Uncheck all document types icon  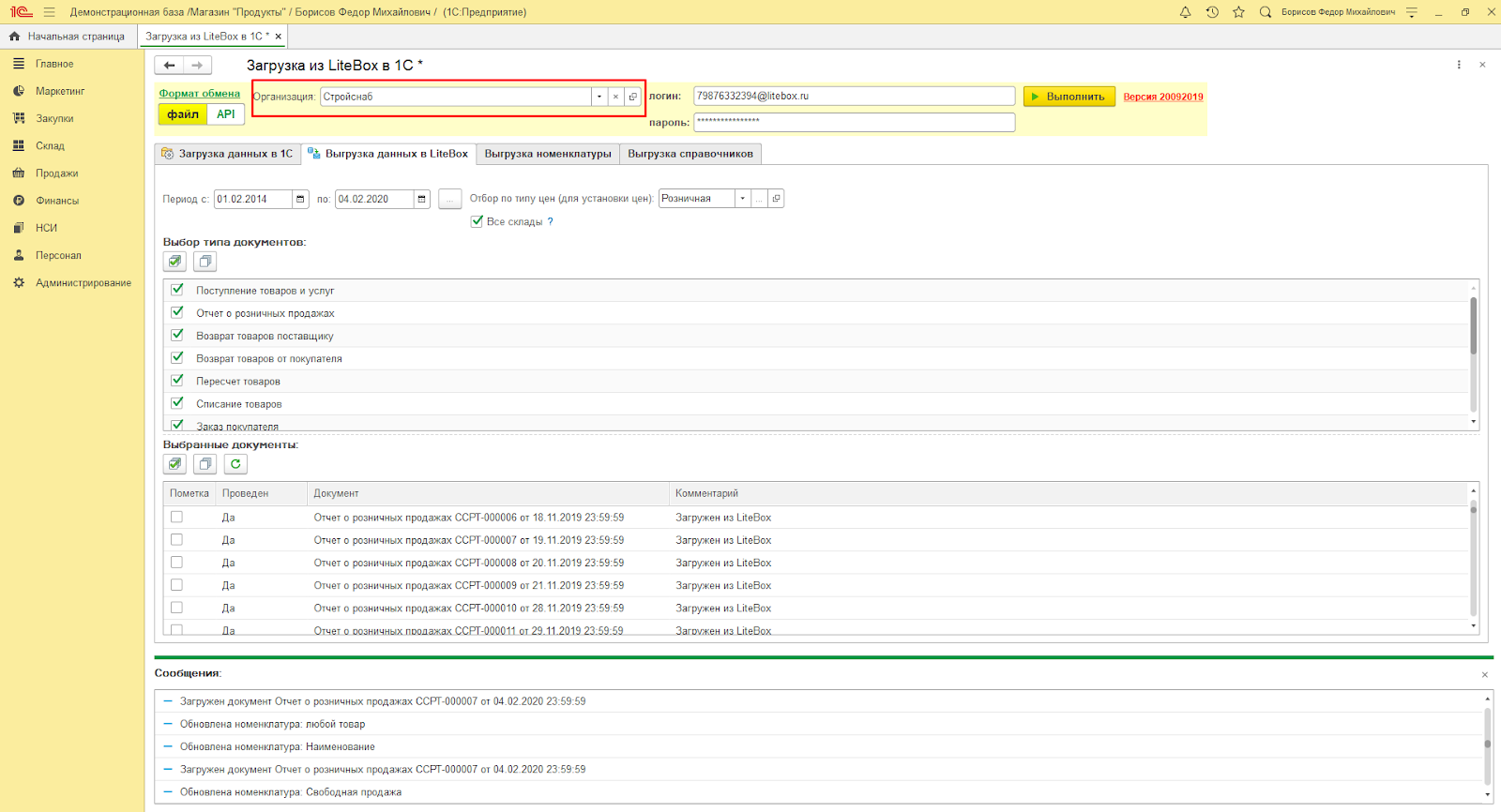point(205,262)
